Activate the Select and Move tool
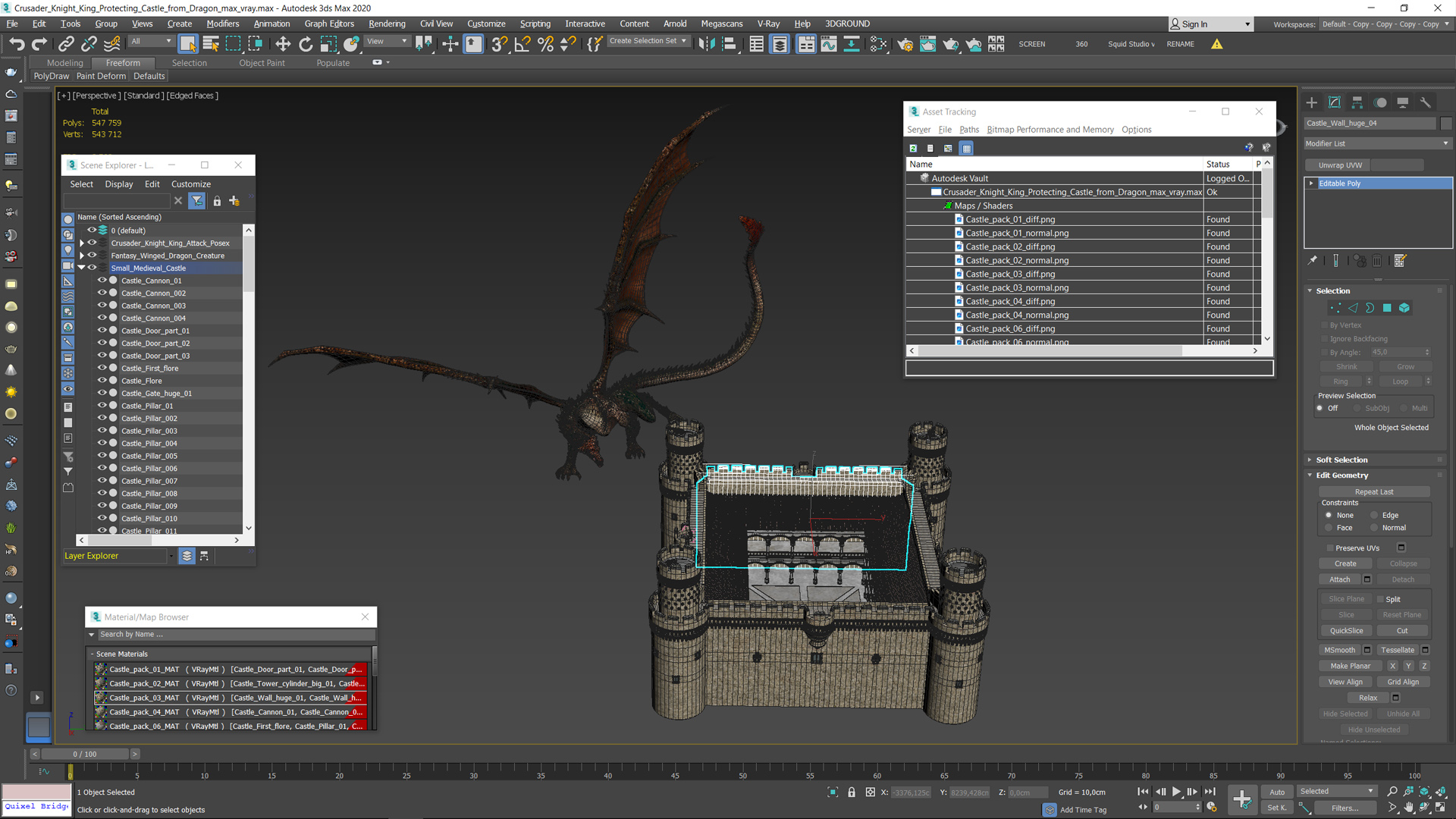The width and height of the screenshot is (1456, 819). click(283, 44)
